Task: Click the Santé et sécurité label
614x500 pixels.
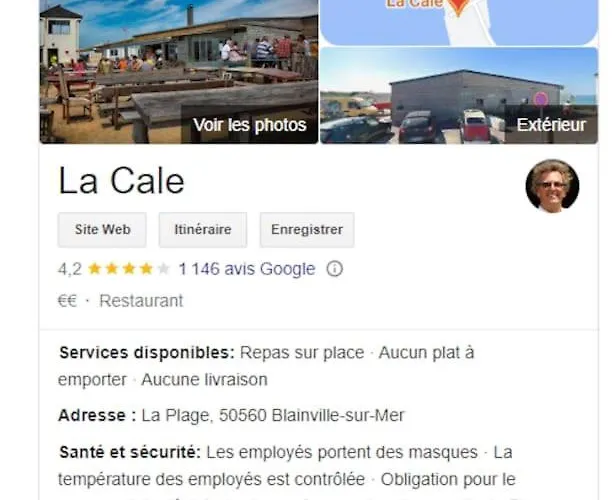Action: click(x=130, y=453)
